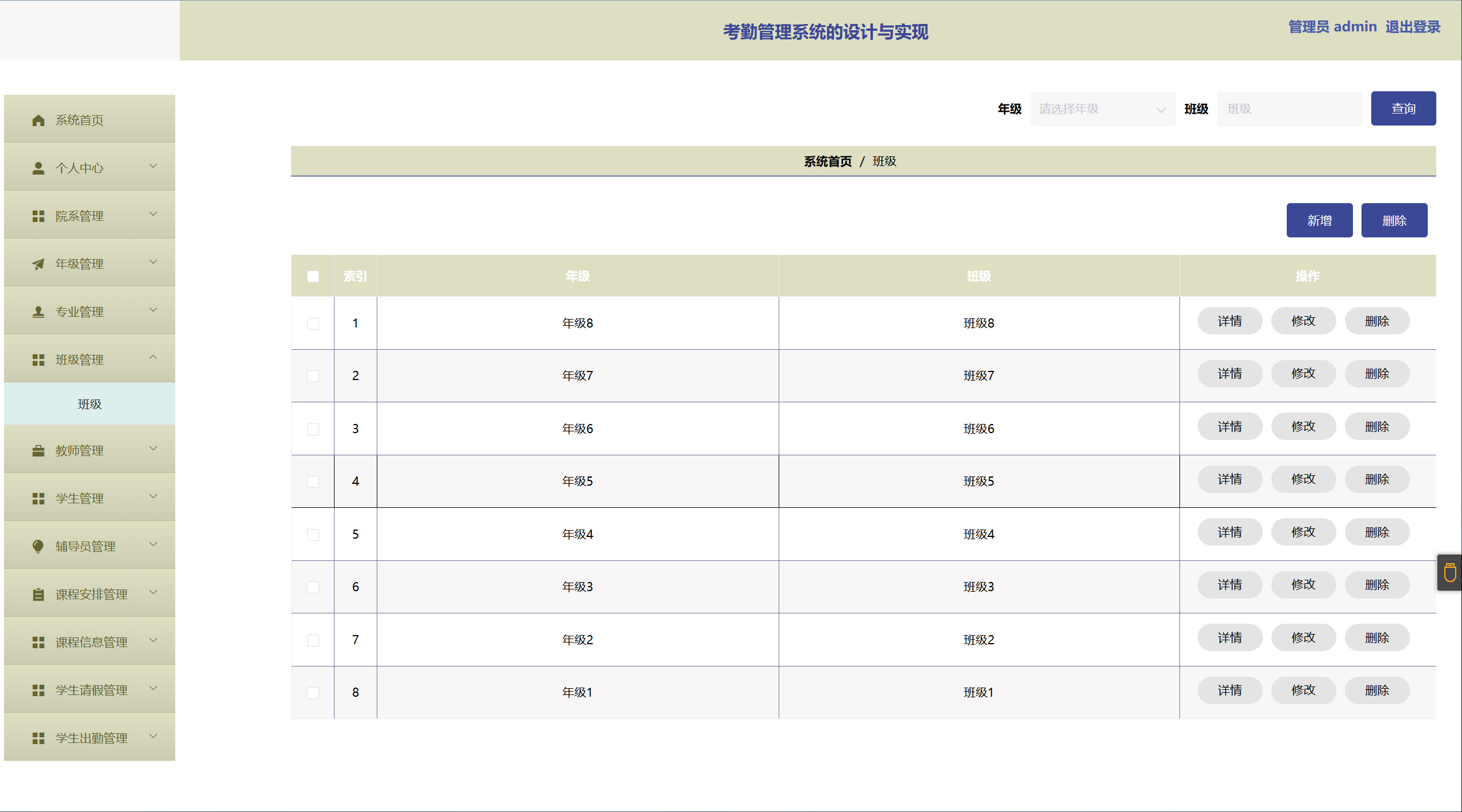The image size is (1462, 812).
Task: Click the floating widget icon at right edge
Action: 1449,572
